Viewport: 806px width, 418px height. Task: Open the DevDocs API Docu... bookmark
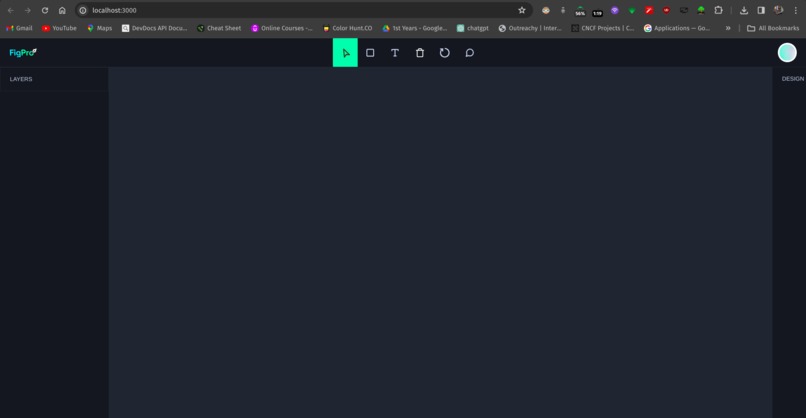tap(154, 28)
